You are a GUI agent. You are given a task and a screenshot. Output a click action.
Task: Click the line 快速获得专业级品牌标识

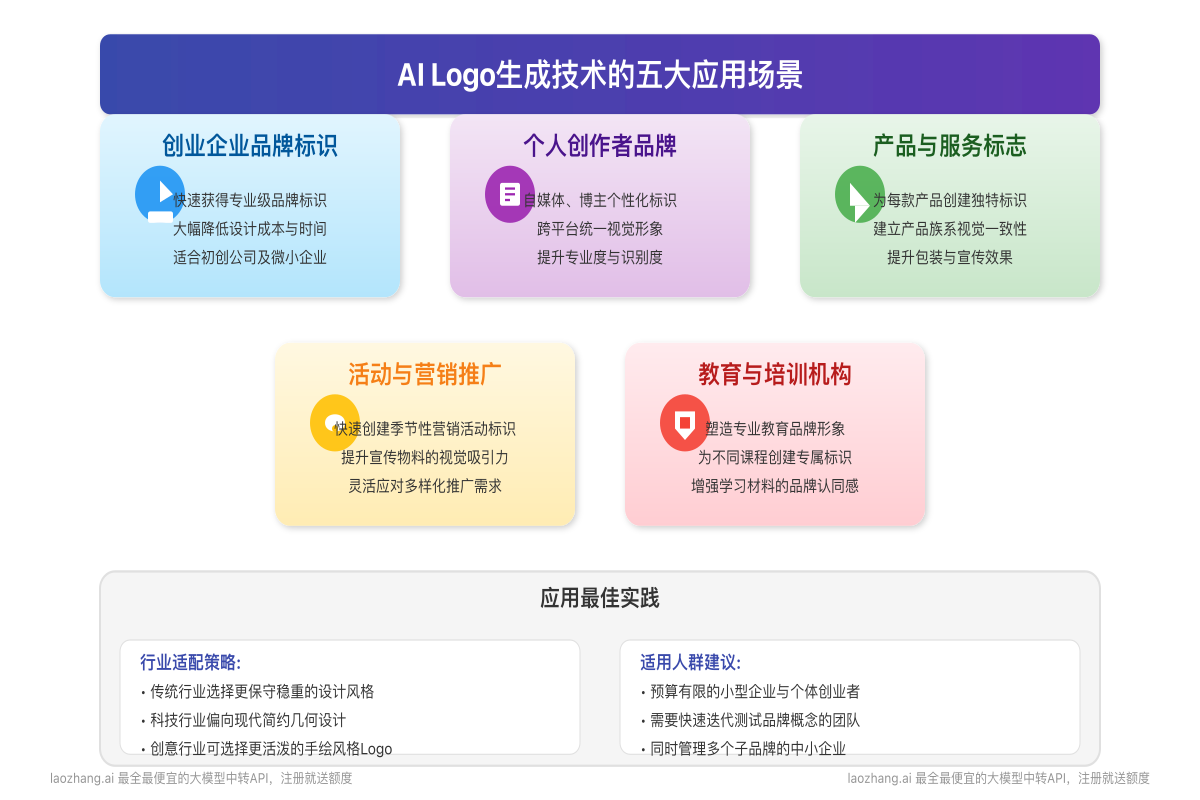tap(250, 200)
